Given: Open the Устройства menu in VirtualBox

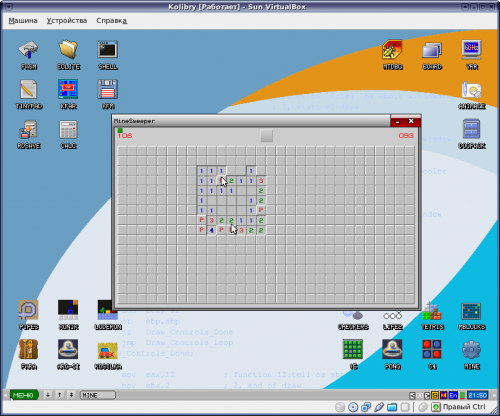Looking at the screenshot, I should click(x=67, y=21).
